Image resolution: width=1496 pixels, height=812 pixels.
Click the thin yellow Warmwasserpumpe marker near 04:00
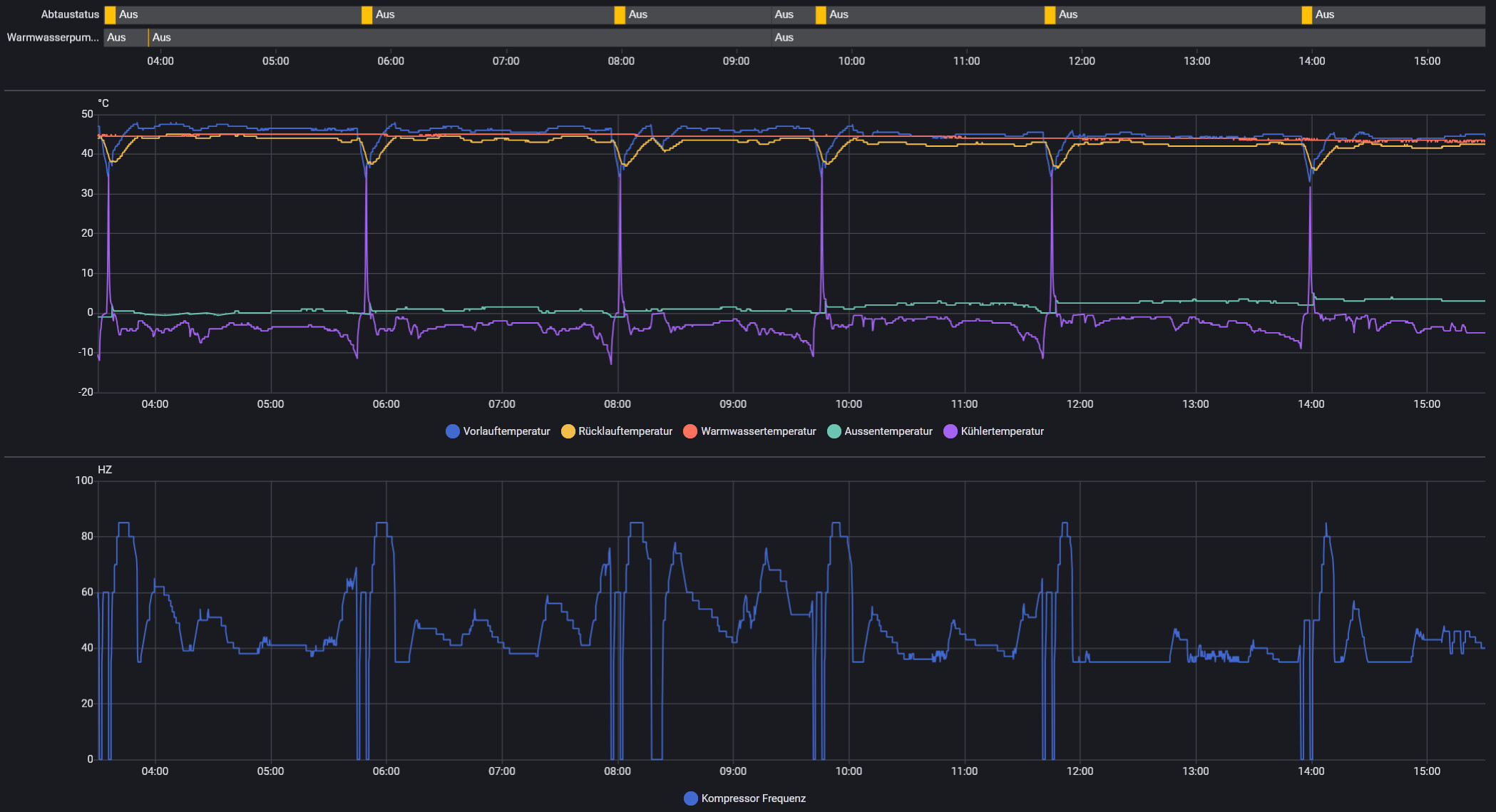tap(148, 38)
